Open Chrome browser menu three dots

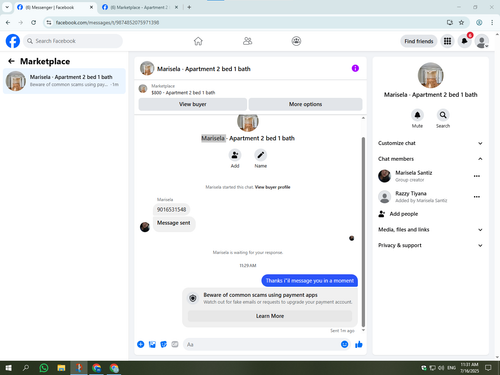coord(492,22)
